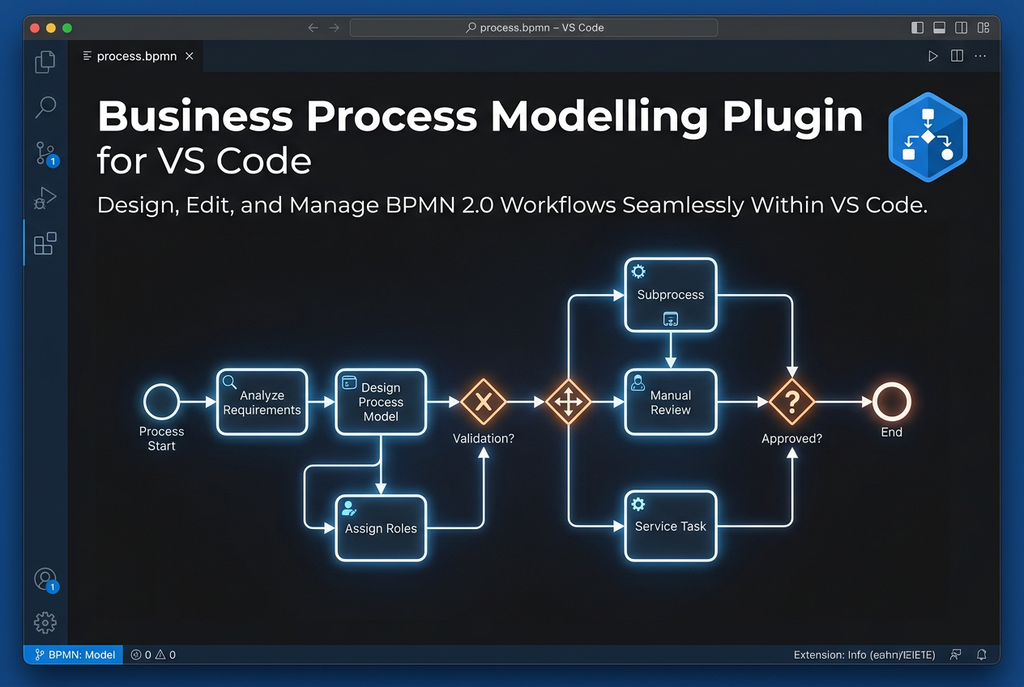Viewport: 1024px width, 687px height.
Task: Split the editor with the split icon
Action: 957,56
